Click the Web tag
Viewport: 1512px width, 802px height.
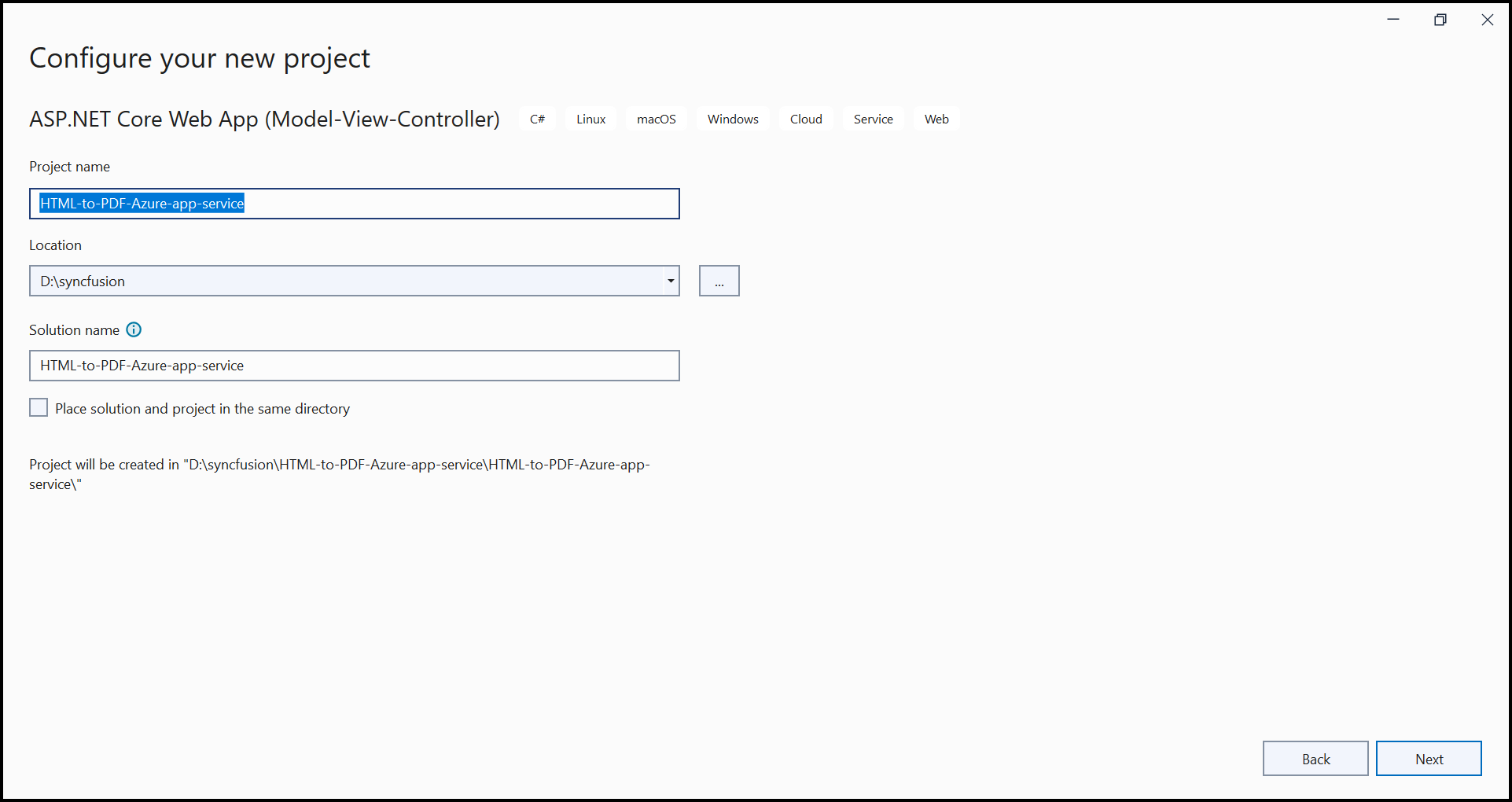[936, 120]
